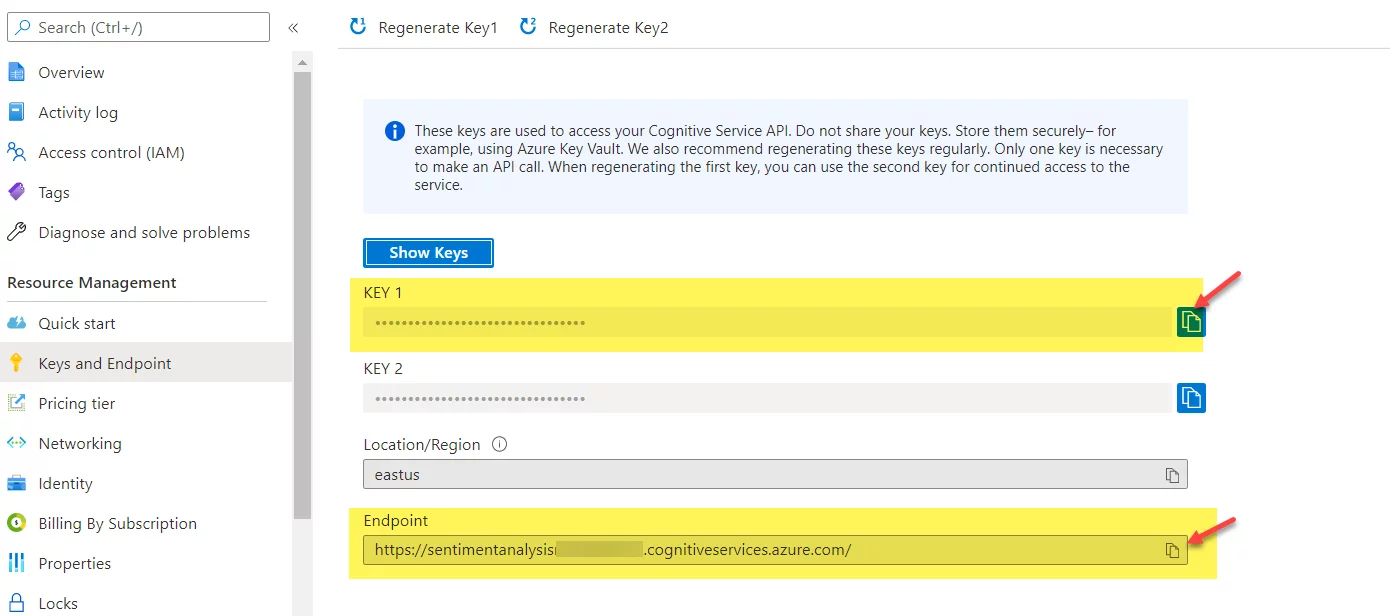Click the Location/Region label
Viewport: 1390px width, 616px height.
pos(422,445)
